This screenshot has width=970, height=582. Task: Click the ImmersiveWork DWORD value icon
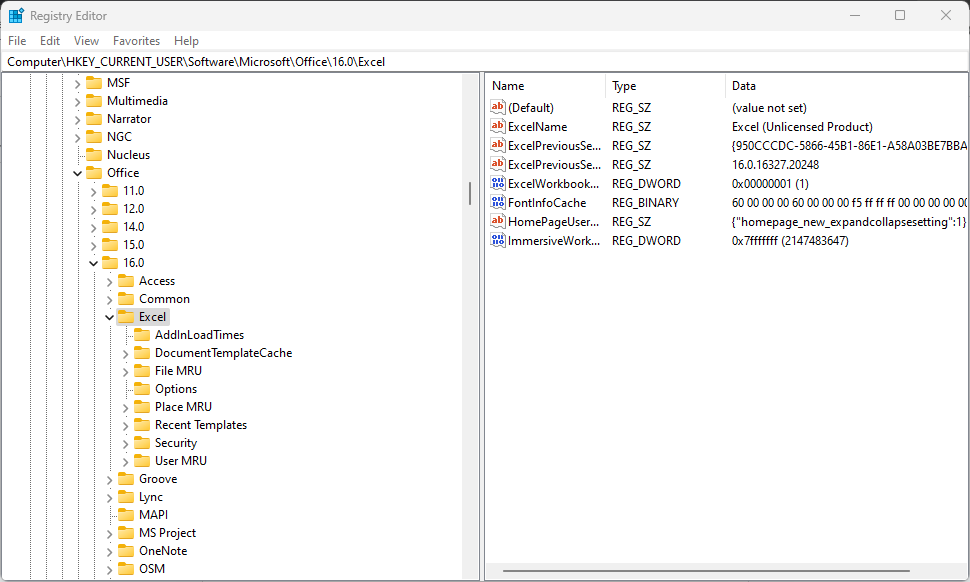497,241
